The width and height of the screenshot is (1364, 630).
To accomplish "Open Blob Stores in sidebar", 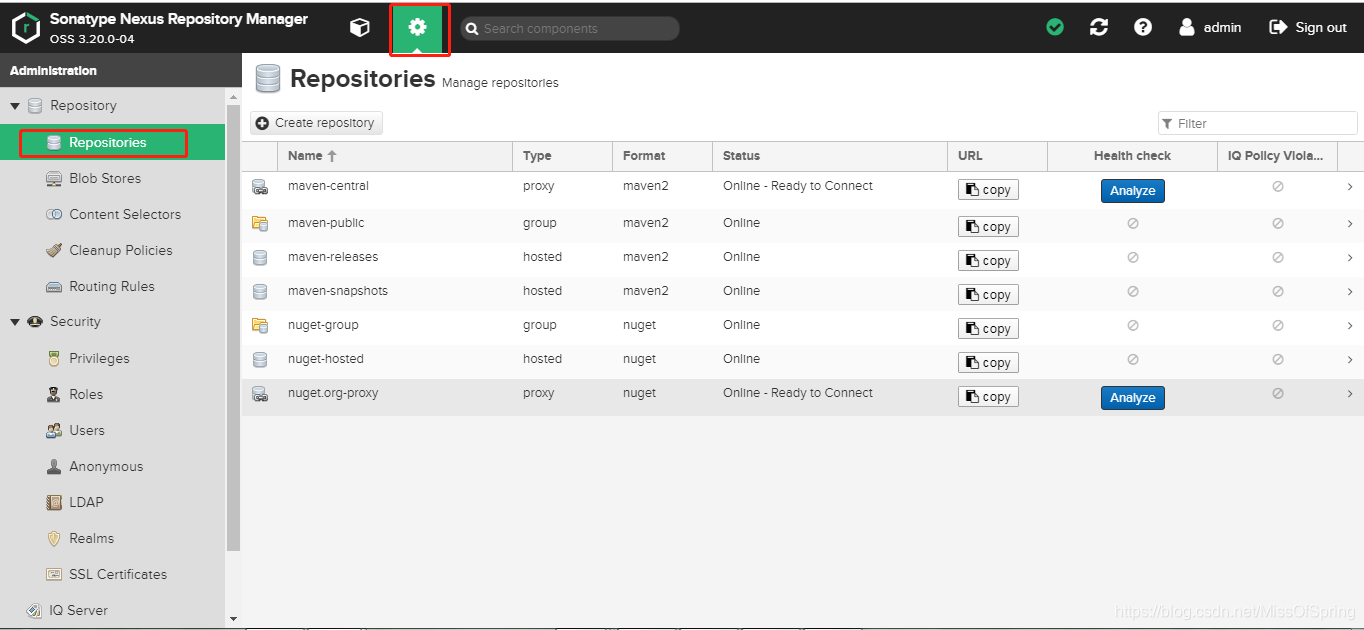I will [112, 179].
